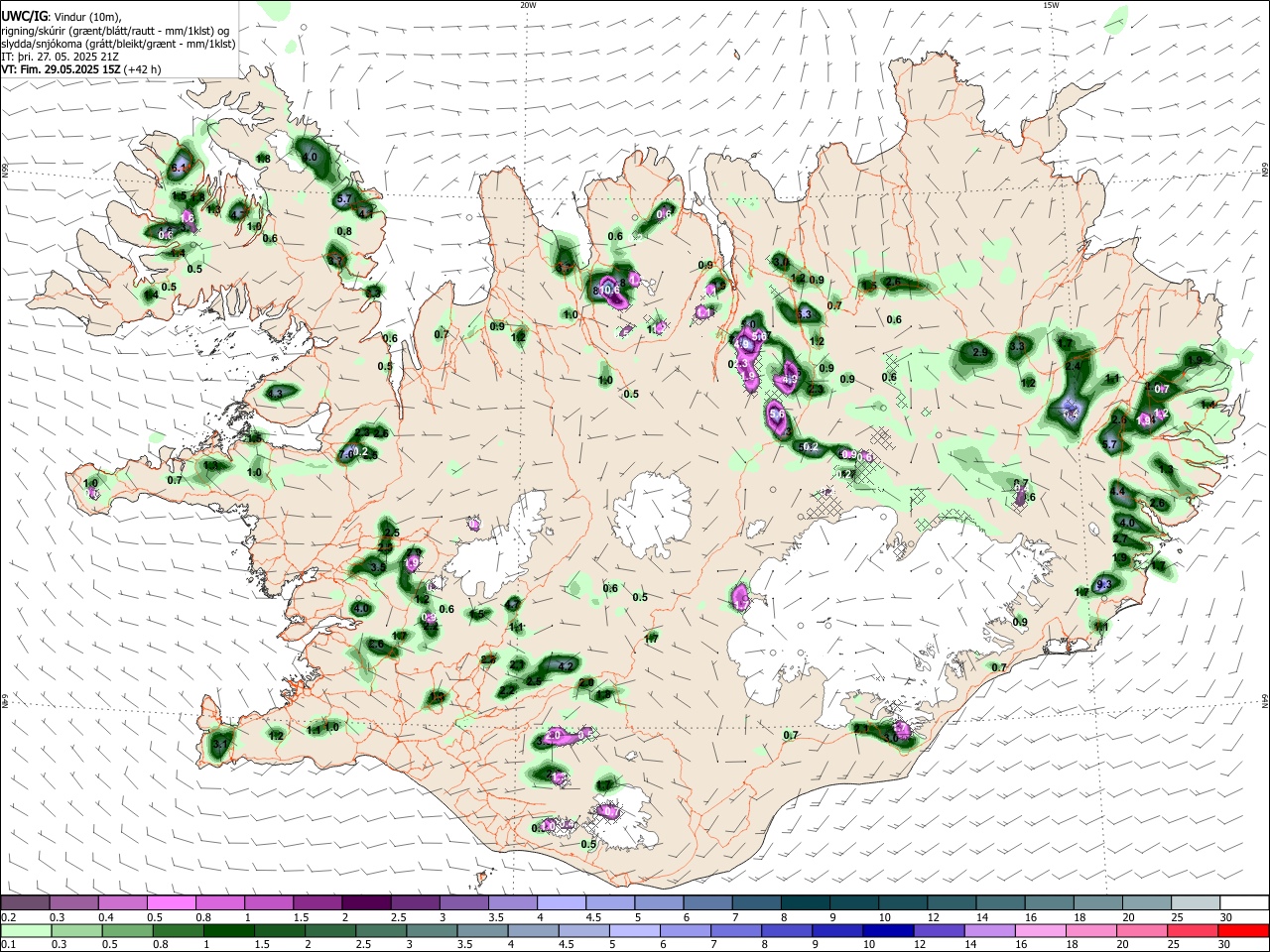Click the '4.4' precipitation value on the map
This screenshot has width=1270, height=952.
1117,492
